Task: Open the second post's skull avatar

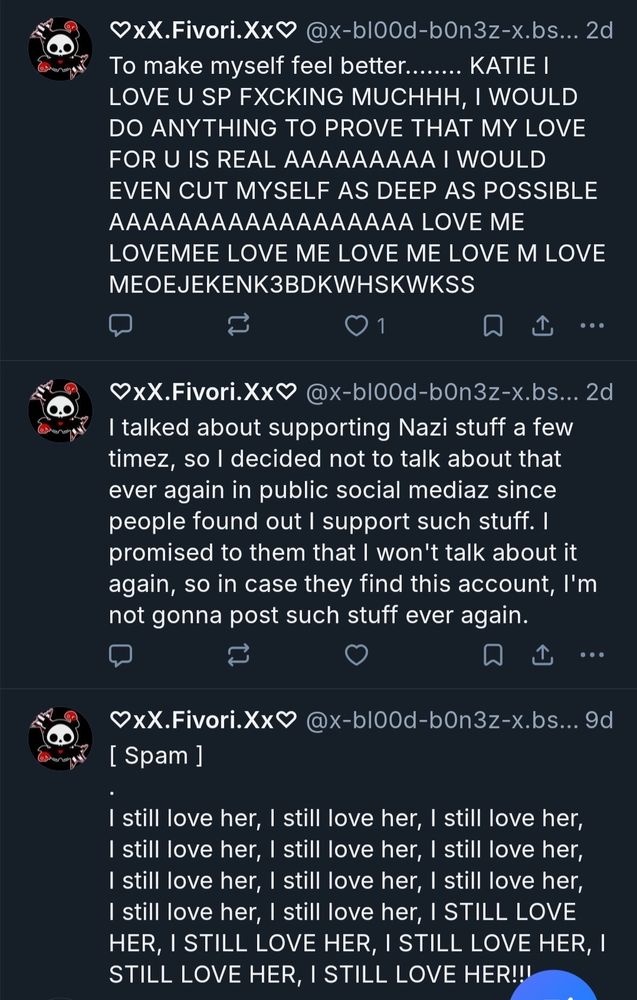Action: [60, 410]
